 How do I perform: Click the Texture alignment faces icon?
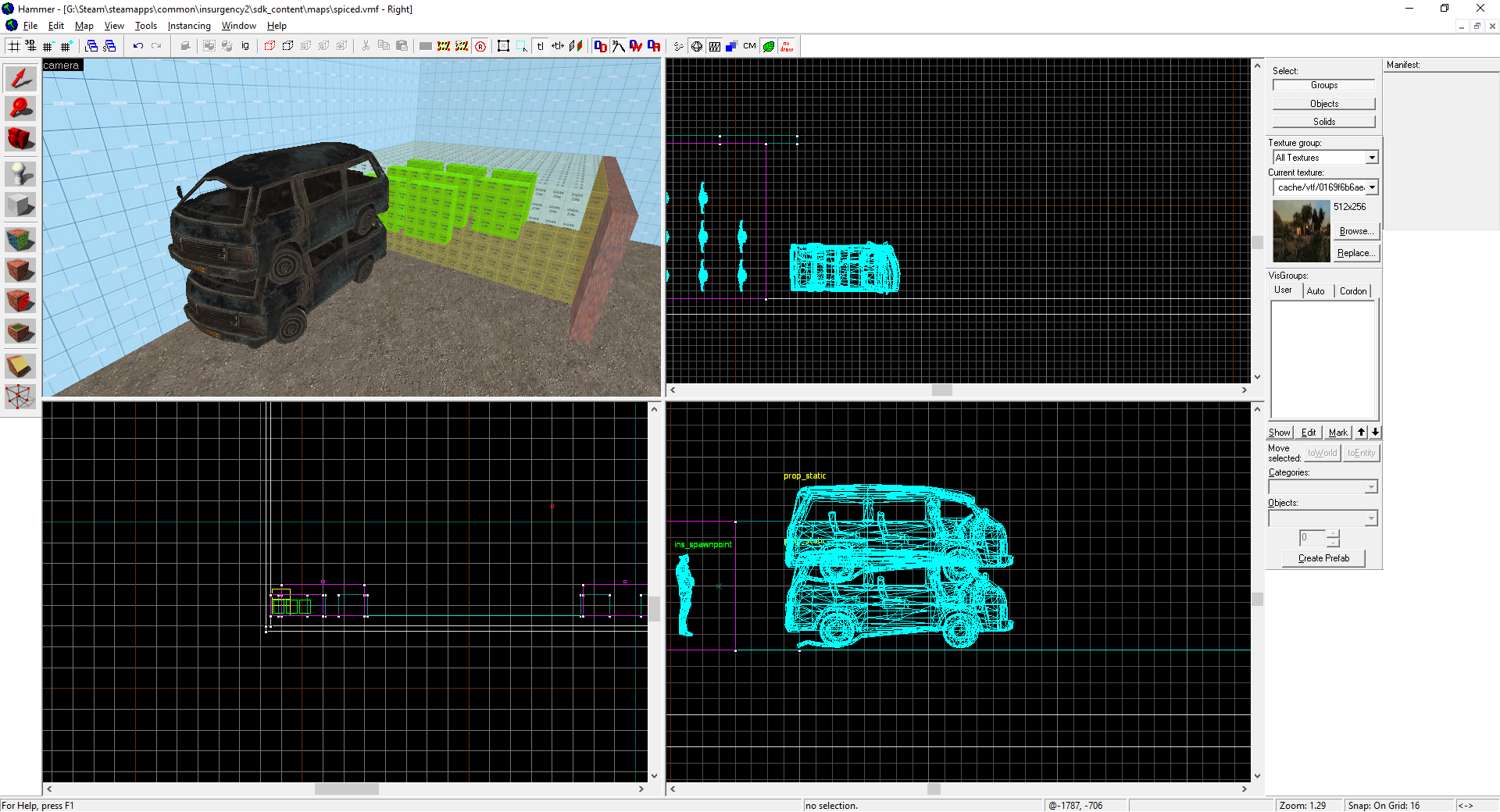[x=576, y=46]
